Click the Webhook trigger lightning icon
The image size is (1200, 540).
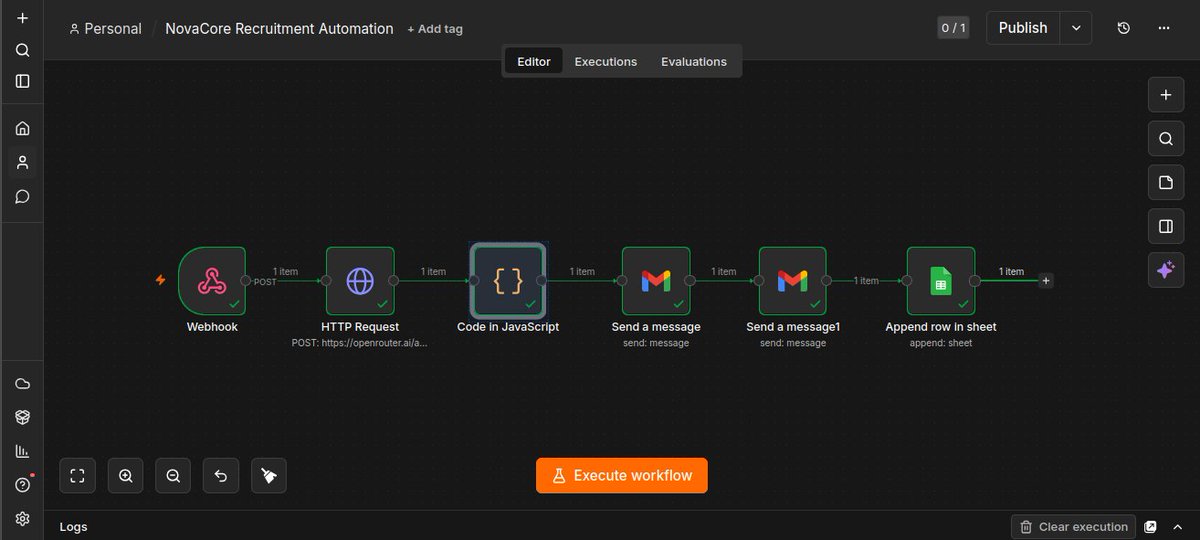160,280
